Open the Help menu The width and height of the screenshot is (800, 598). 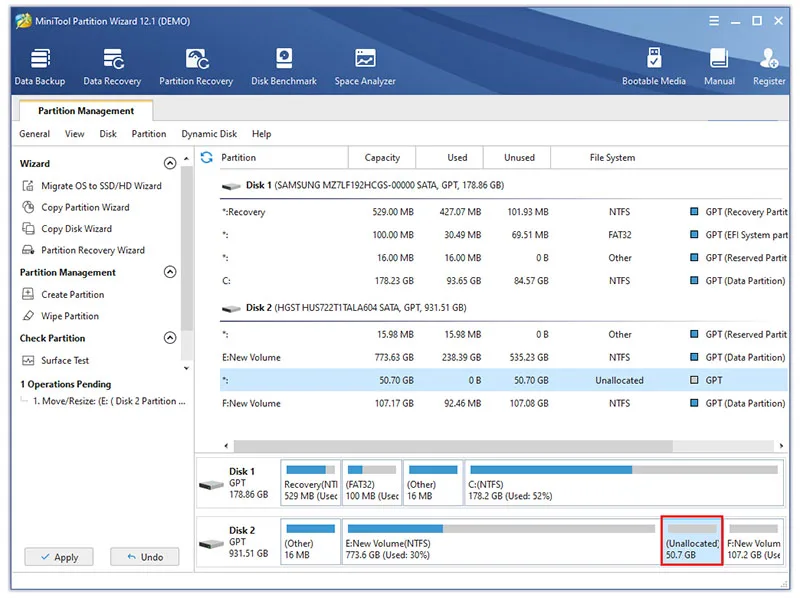[261, 134]
